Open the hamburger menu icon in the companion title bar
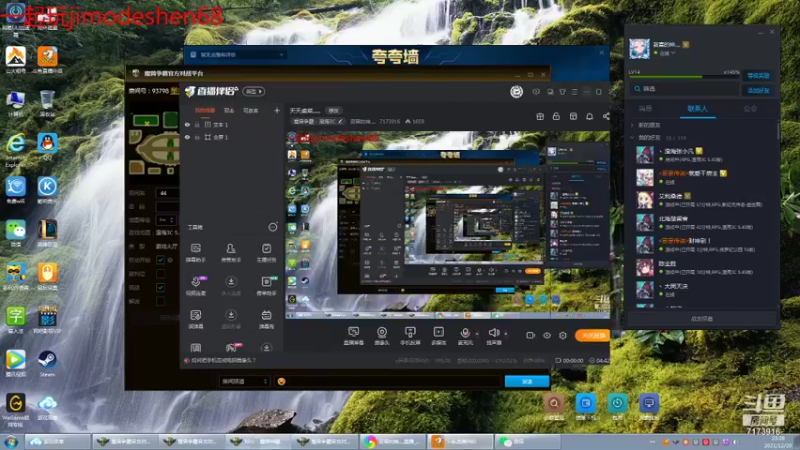 click(574, 92)
